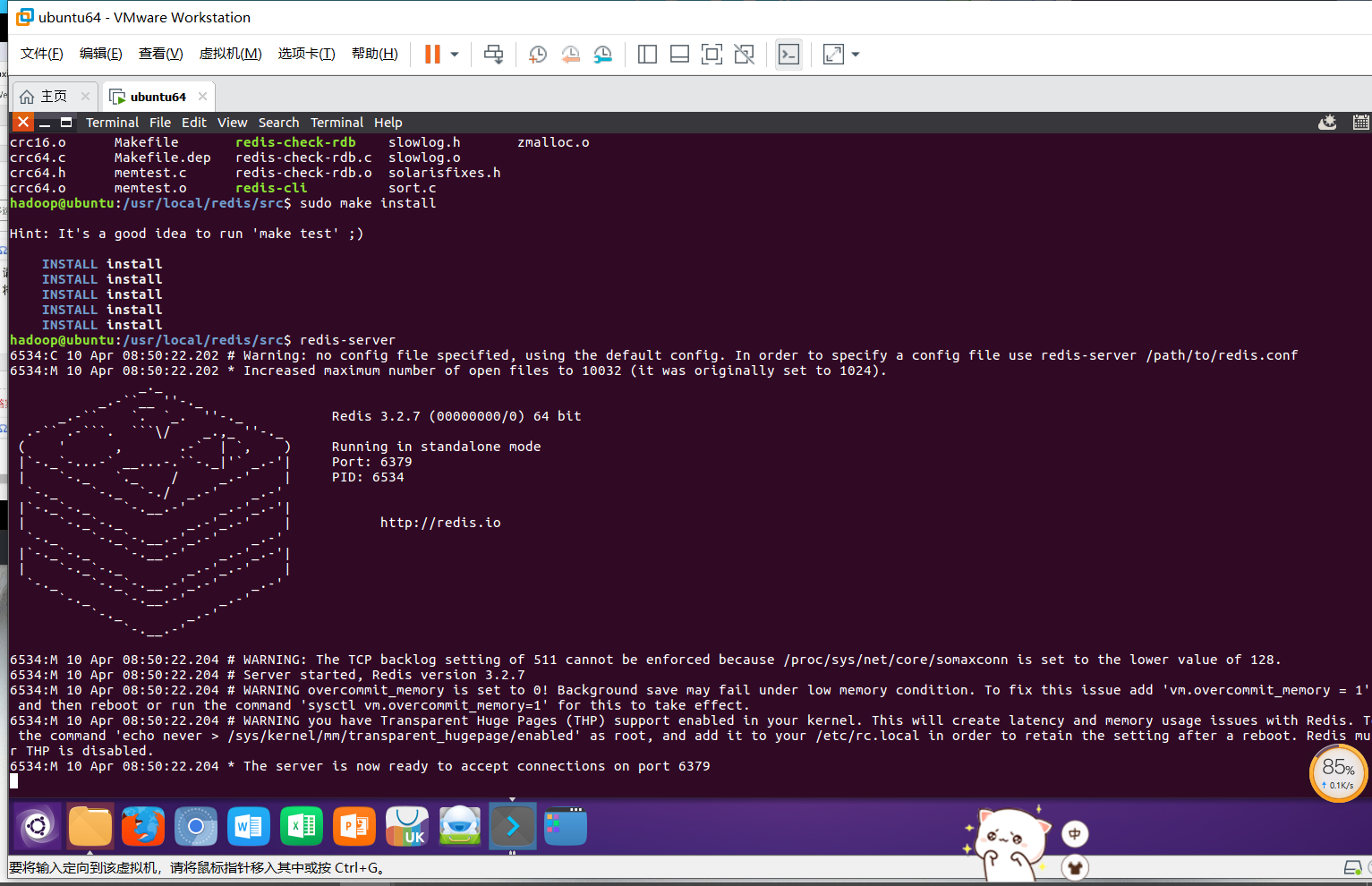
Task: Revert to the previous snapshot
Action: click(570, 55)
